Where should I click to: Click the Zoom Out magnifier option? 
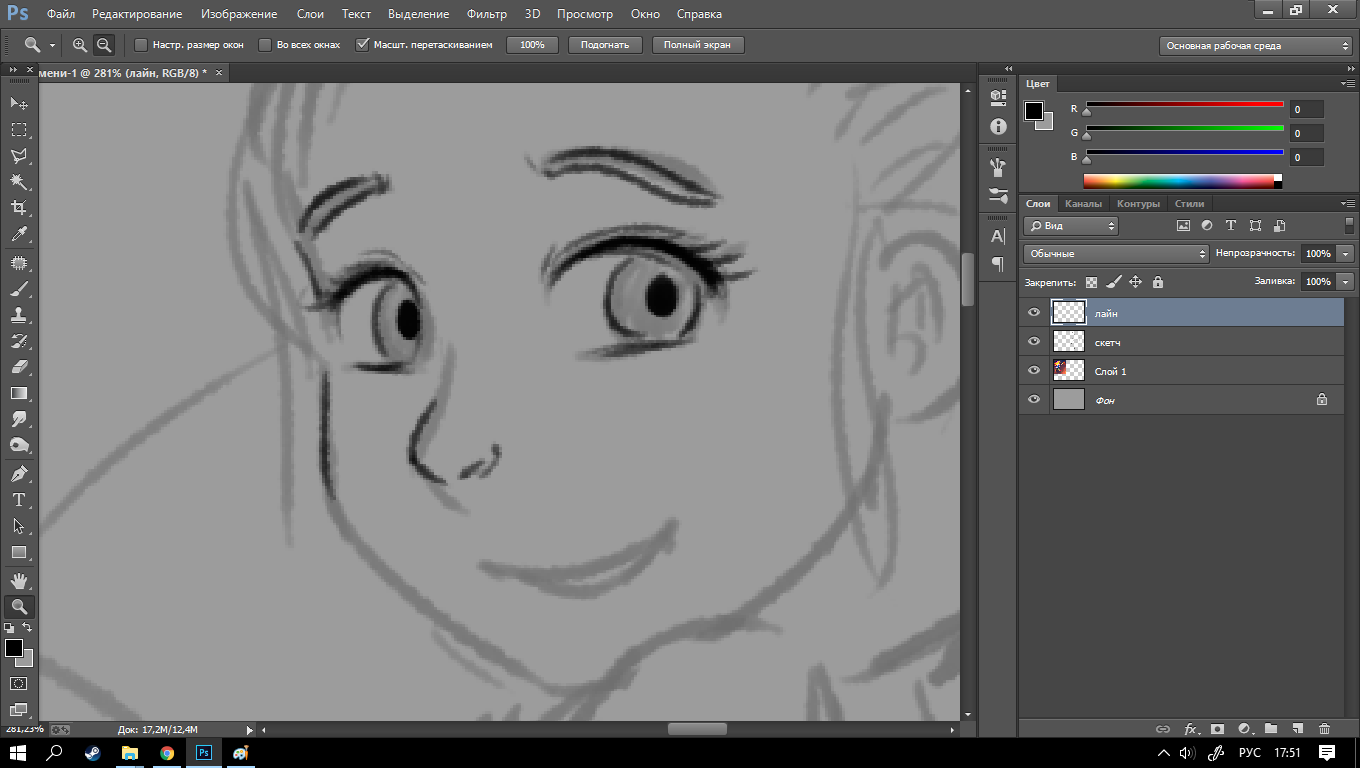(103, 45)
